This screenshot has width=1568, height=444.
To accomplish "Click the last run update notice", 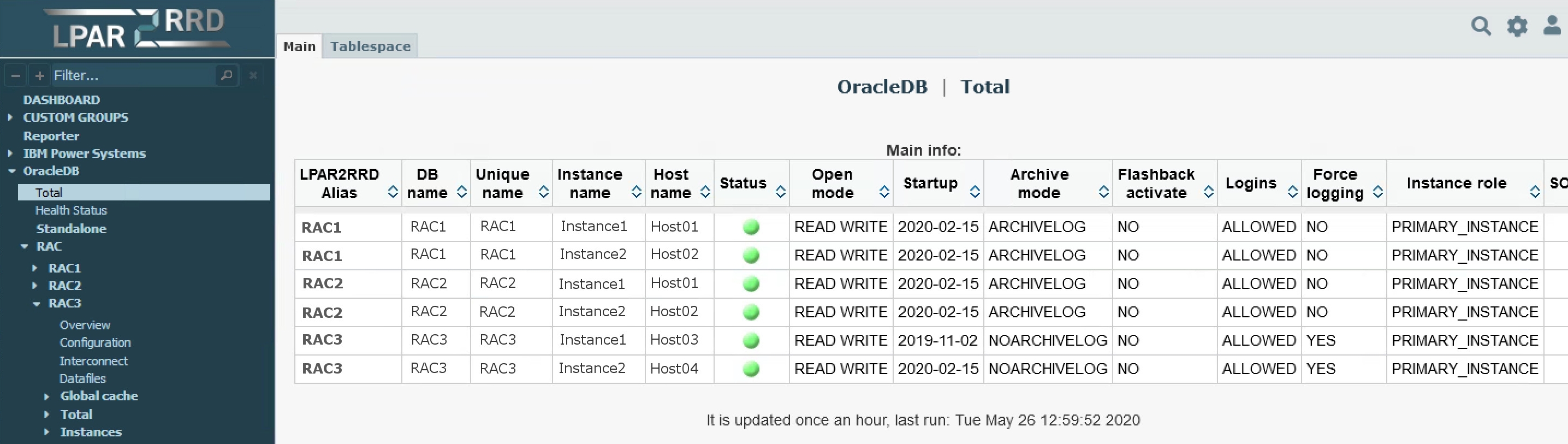I will point(923,421).
